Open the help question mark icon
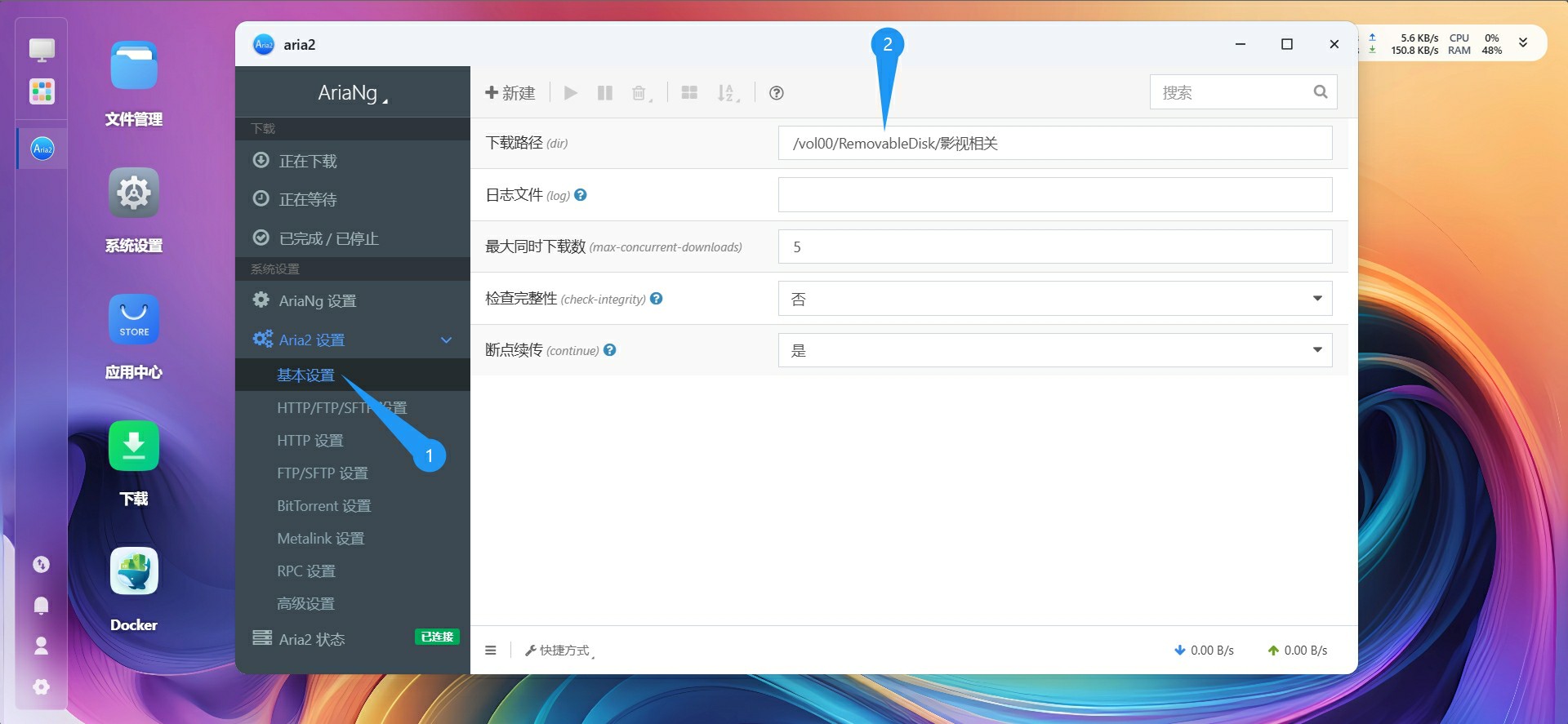Viewport: 1568px width, 724px height. 777,93
